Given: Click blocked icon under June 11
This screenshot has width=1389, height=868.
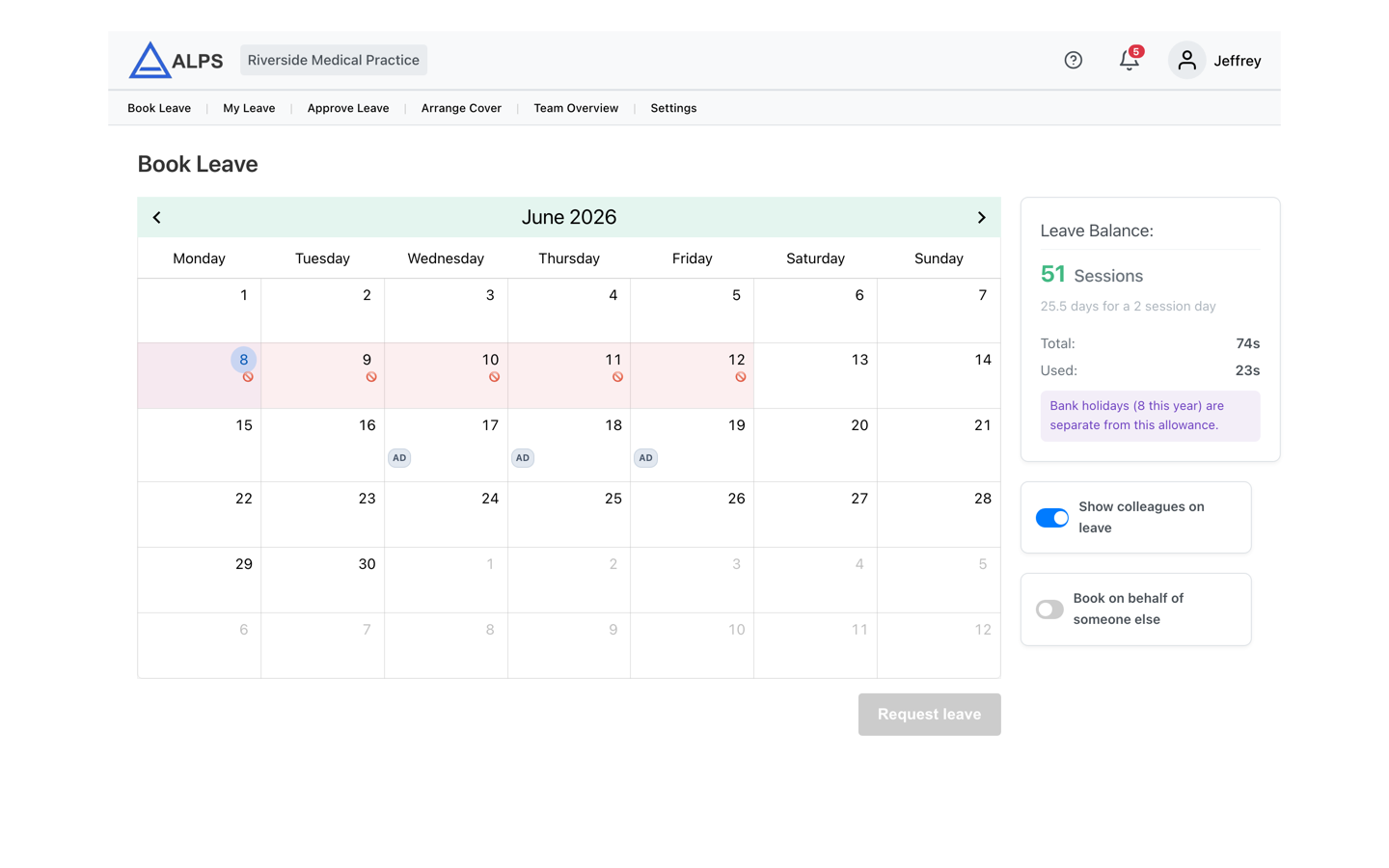Looking at the screenshot, I should [x=617, y=377].
